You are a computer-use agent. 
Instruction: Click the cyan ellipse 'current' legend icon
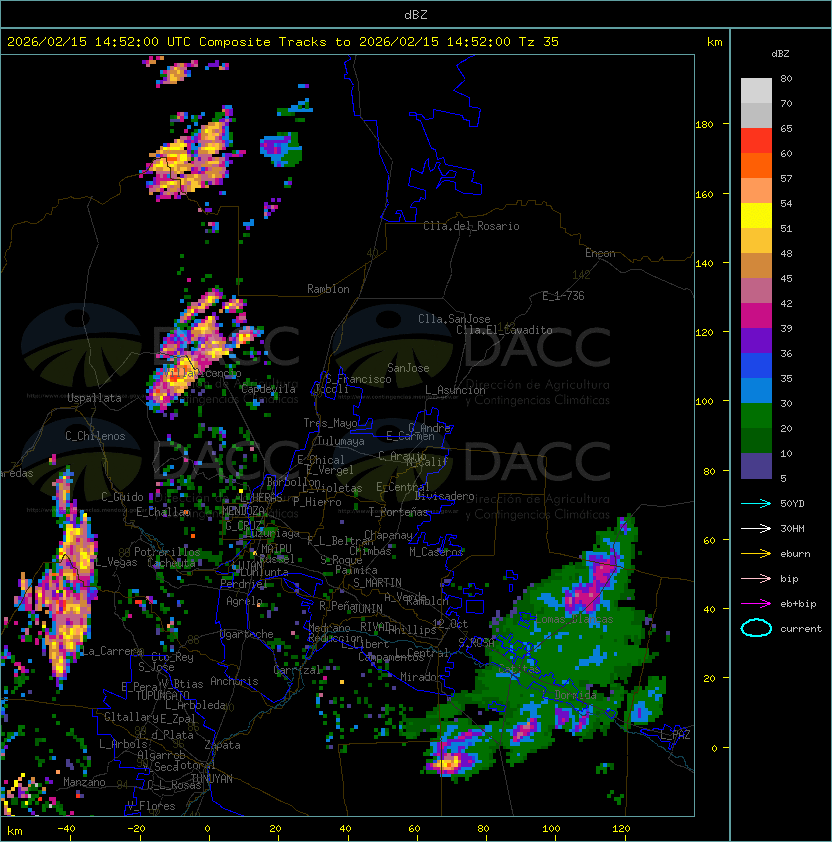(x=756, y=628)
